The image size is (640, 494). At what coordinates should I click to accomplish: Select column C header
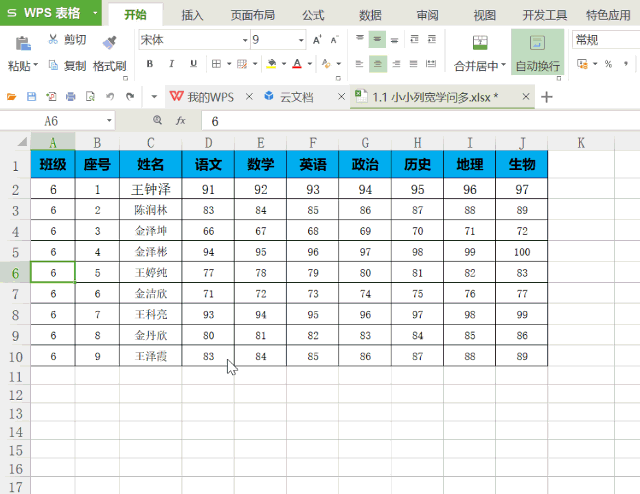[x=151, y=142]
